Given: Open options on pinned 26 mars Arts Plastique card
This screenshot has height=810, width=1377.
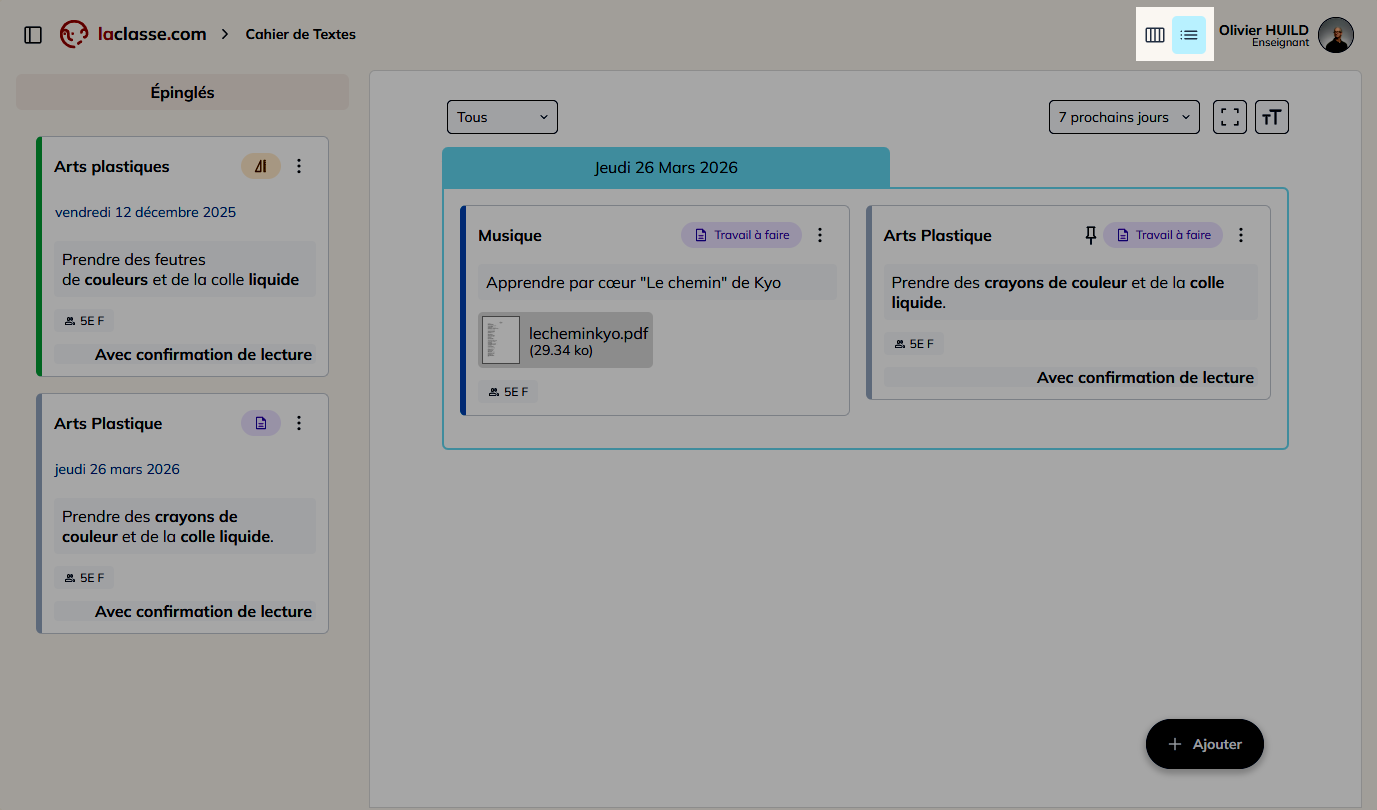Looking at the screenshot, I should pyautogui.click(x=299, y=423).
